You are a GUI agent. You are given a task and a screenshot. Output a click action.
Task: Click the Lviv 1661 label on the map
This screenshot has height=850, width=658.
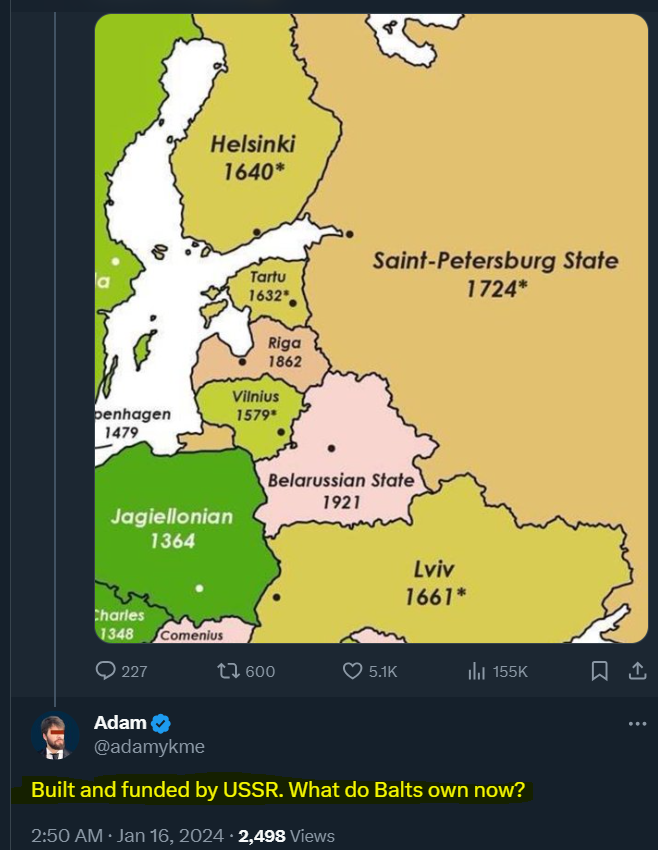click(x=434, y=582)
